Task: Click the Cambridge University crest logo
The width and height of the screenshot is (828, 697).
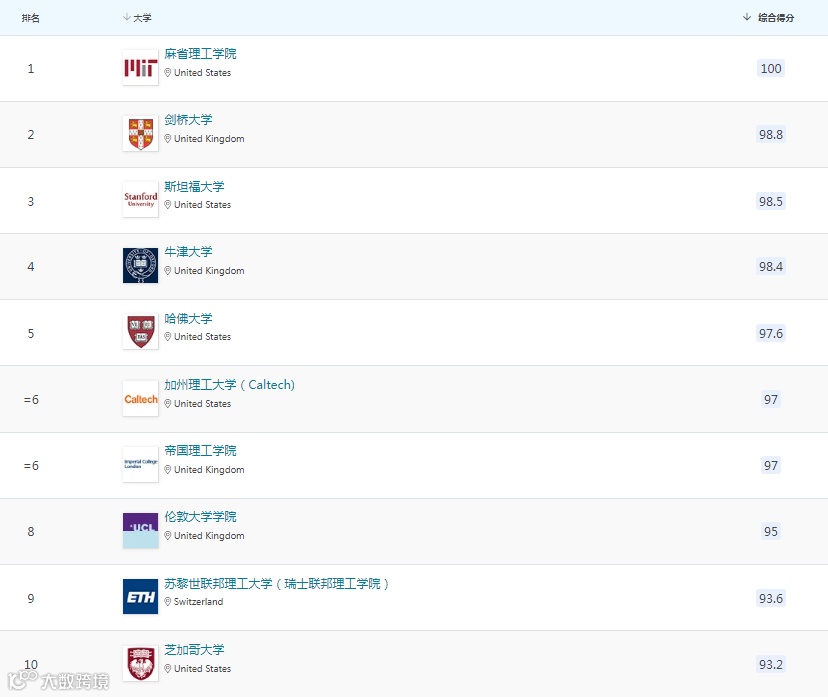Action: point(140,134)
